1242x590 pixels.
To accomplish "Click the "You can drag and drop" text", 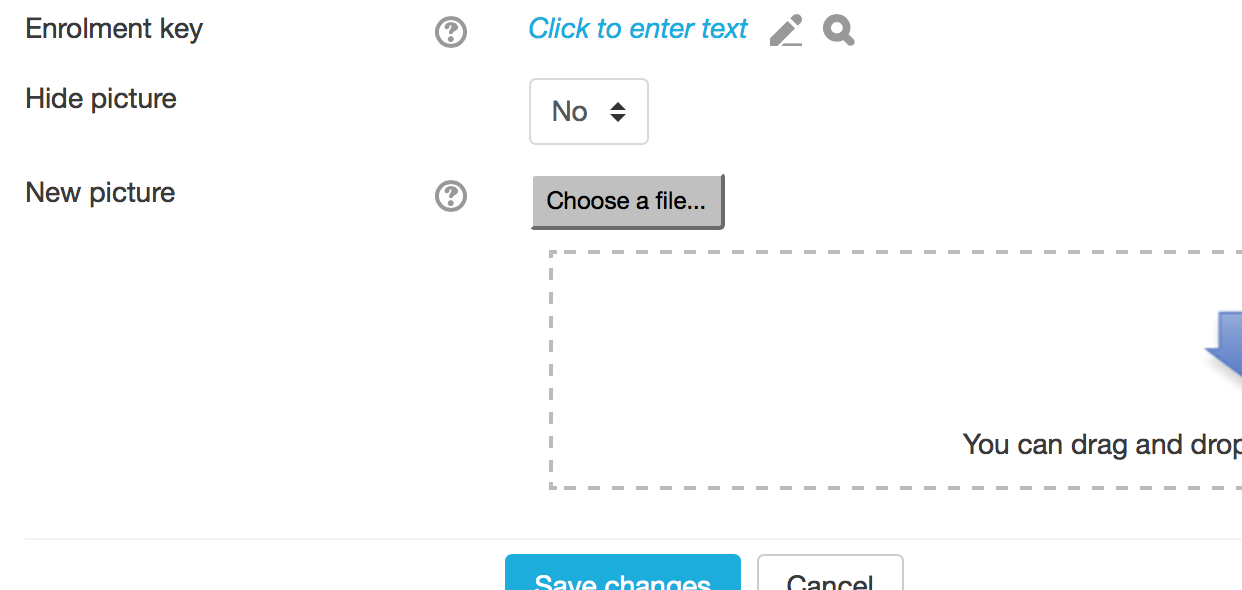I will pyautogui.click(x=1102, y=444).
